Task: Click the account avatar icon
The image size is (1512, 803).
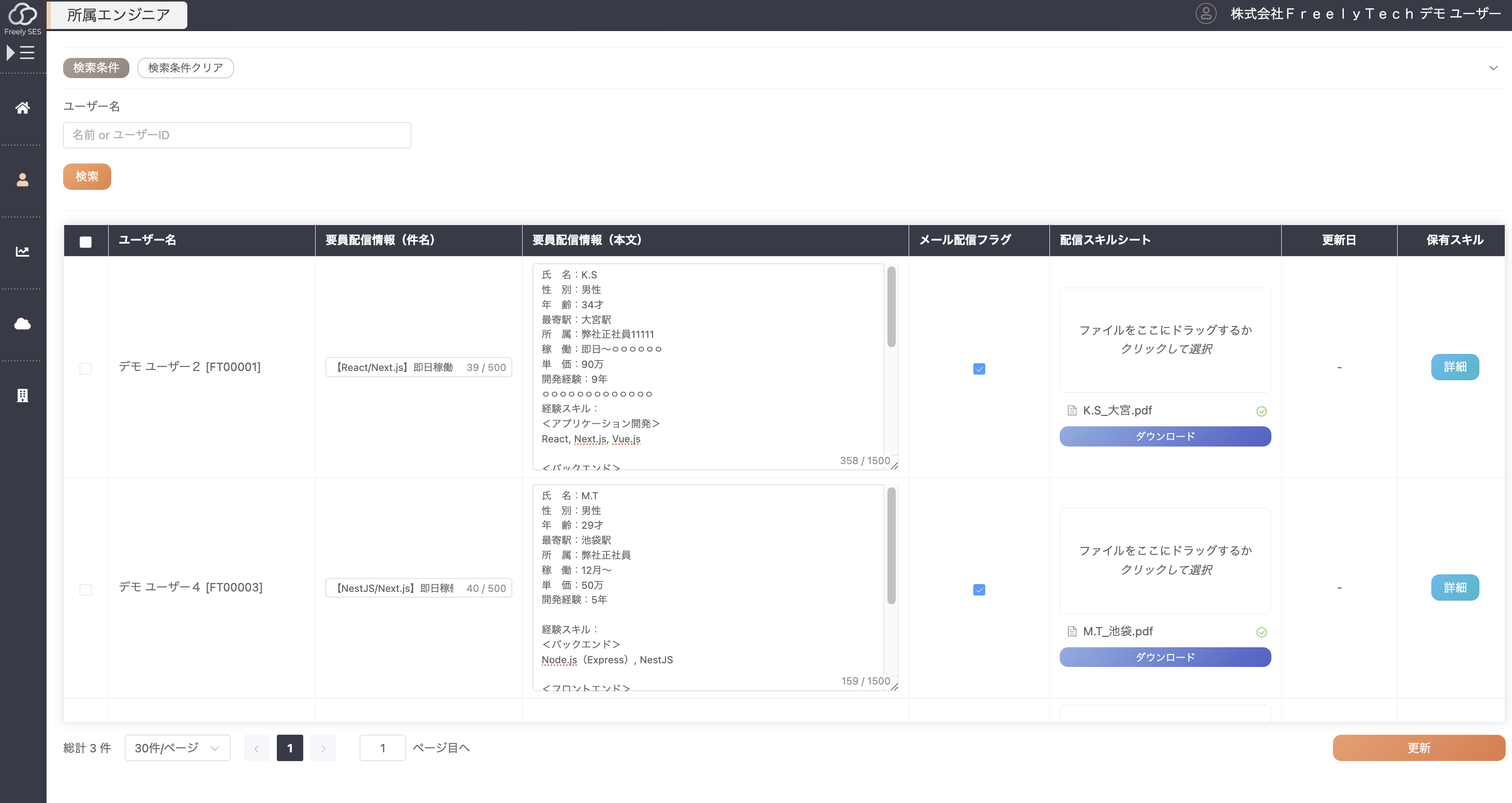Action: click(x=1206, y=13)
